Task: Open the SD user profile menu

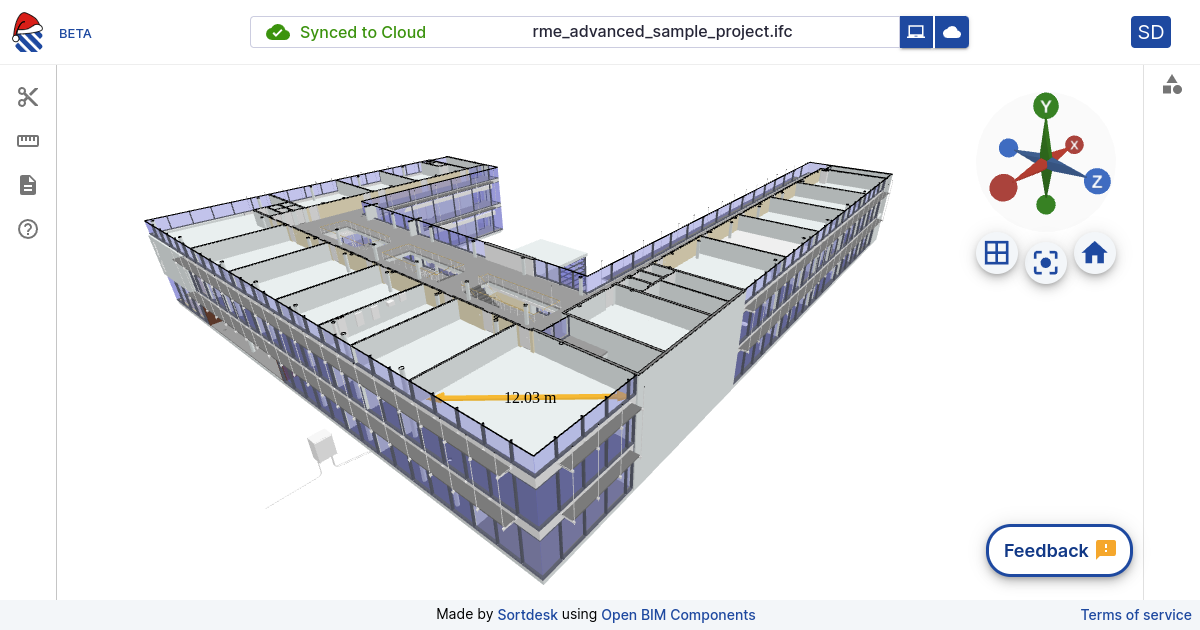Action: click(1150, 32)
